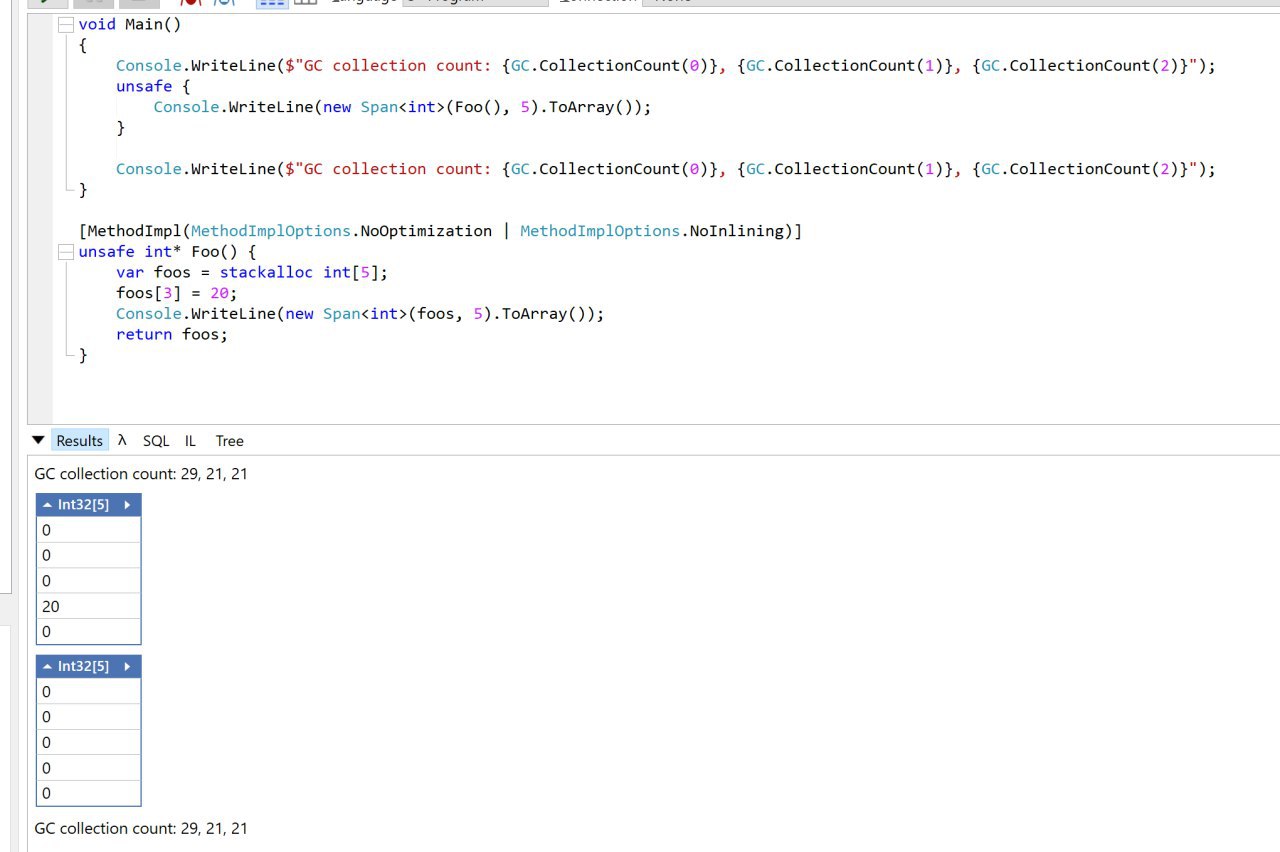Collapse the Foo() method fold box
This screenshot has width=1280, height=852.
click(66, 252)
